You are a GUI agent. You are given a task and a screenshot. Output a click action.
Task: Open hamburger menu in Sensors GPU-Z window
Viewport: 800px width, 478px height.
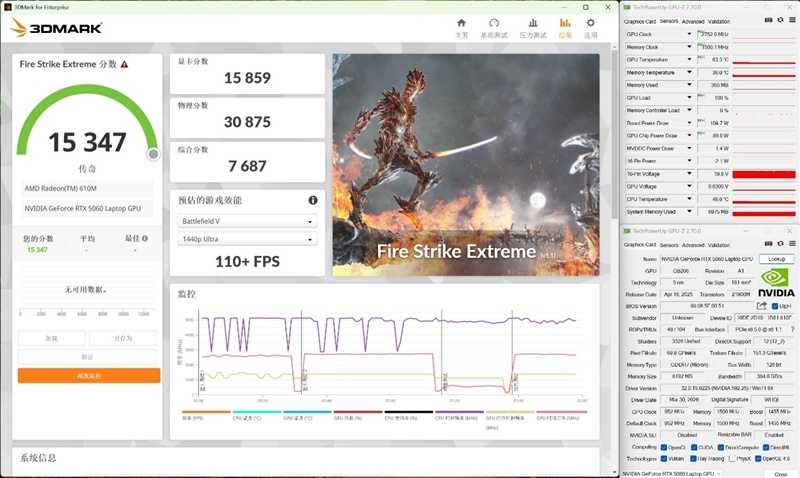pyautogui.click(x=792, y=20)
